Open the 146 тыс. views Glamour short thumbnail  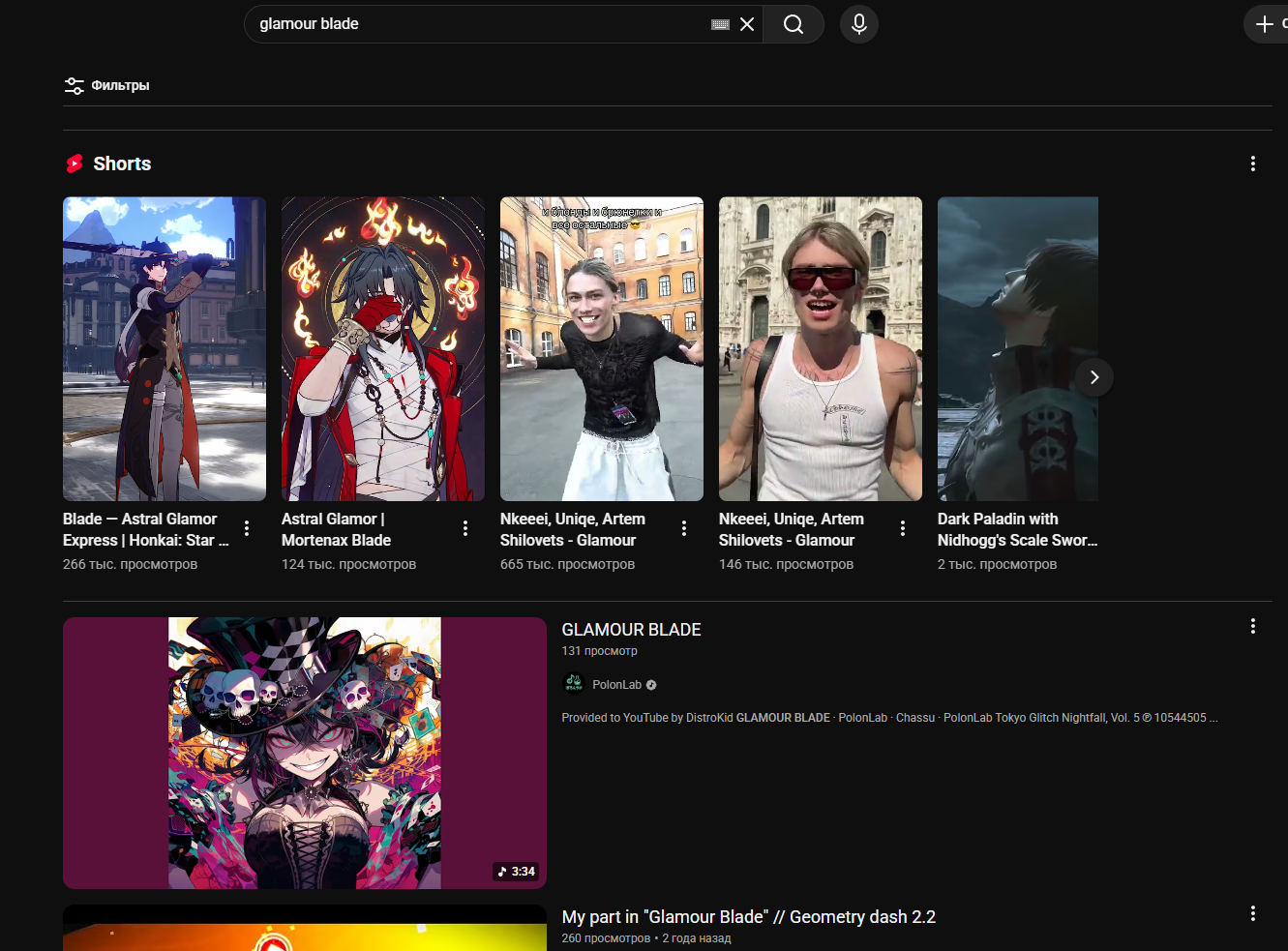pyautogui.click(x=821, y=349)
